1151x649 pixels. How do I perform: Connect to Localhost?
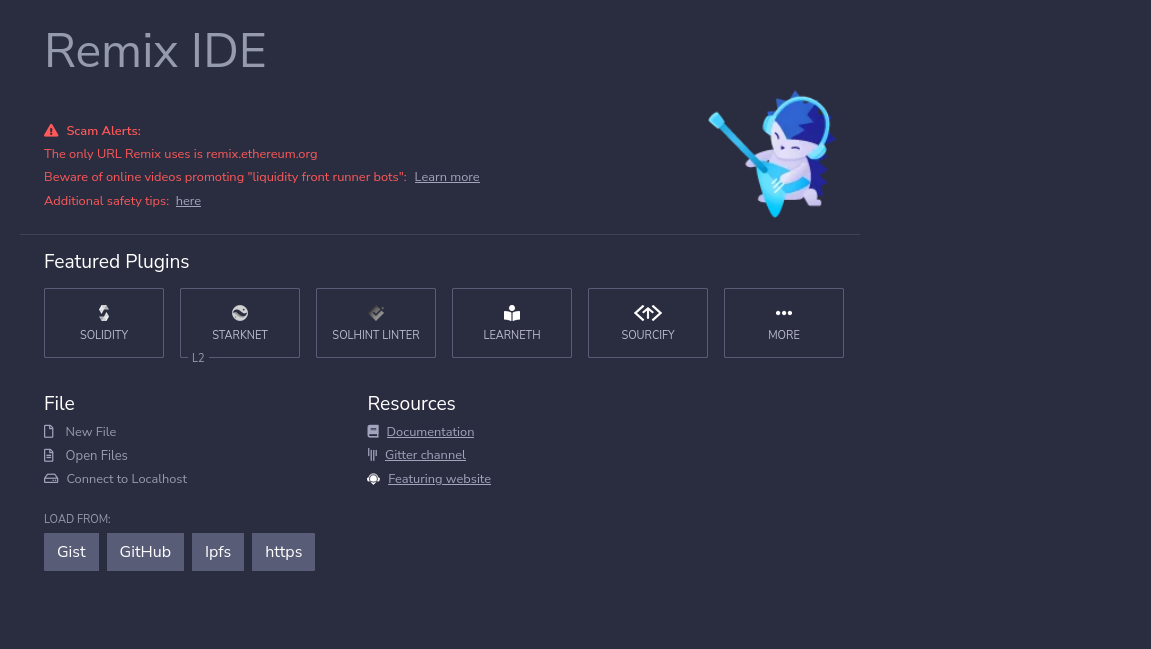tap(126, 479)
